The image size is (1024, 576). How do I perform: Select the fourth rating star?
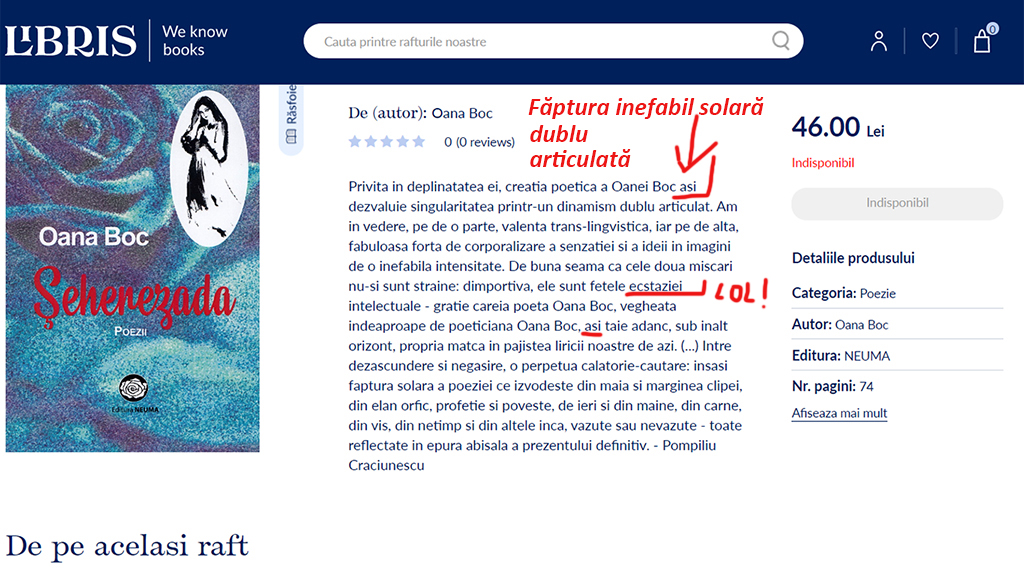coord(403,142)
